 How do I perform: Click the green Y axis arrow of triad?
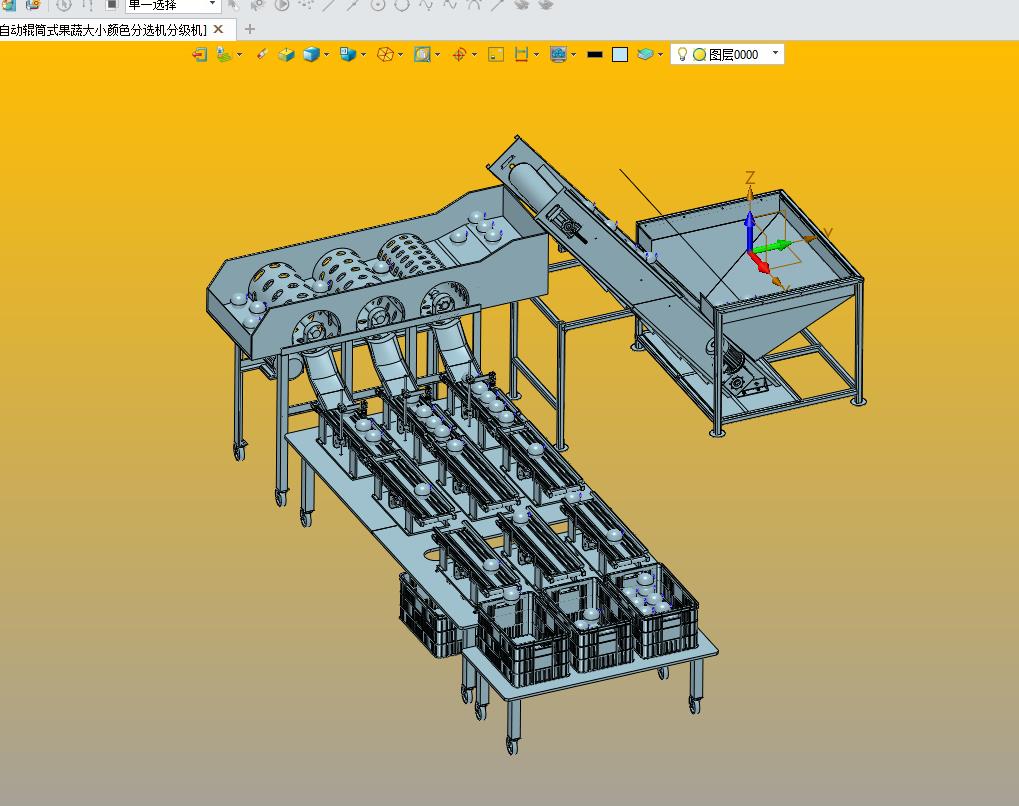pyautogui.click(x=773, y=246)
